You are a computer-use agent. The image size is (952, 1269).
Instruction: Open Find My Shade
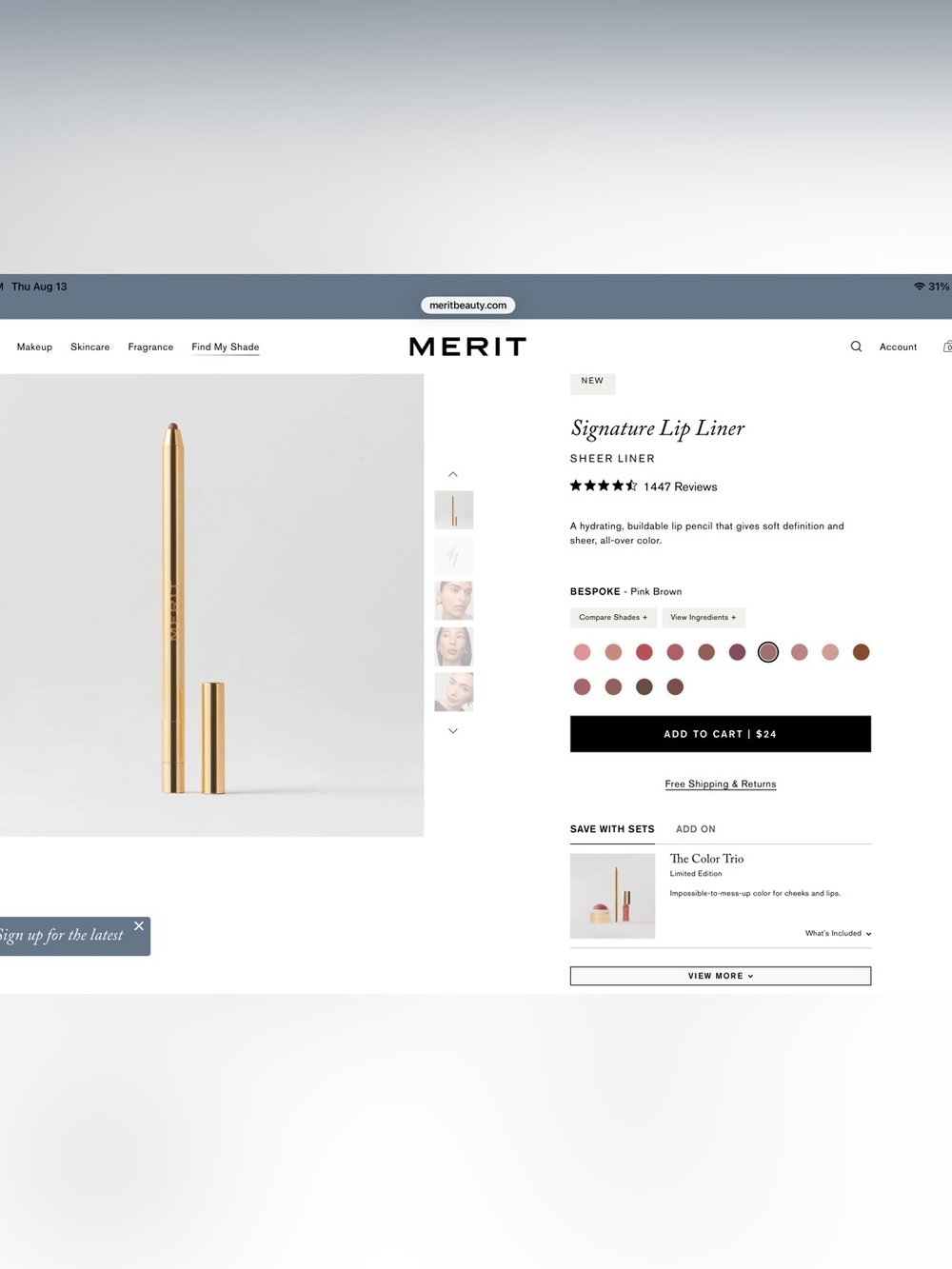coord(225,347)
